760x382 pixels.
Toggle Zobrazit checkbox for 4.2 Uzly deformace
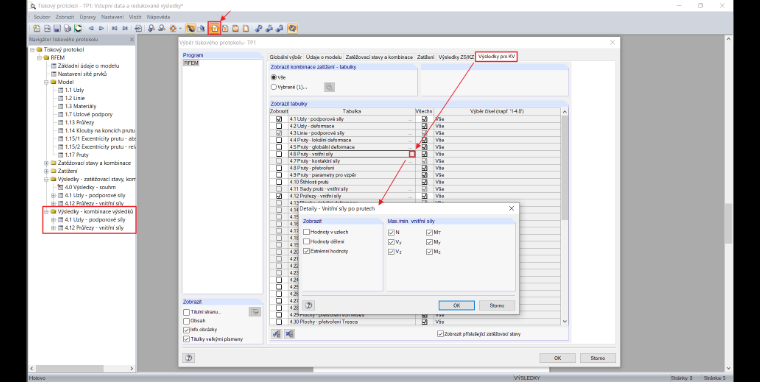[x=279, y=126]
